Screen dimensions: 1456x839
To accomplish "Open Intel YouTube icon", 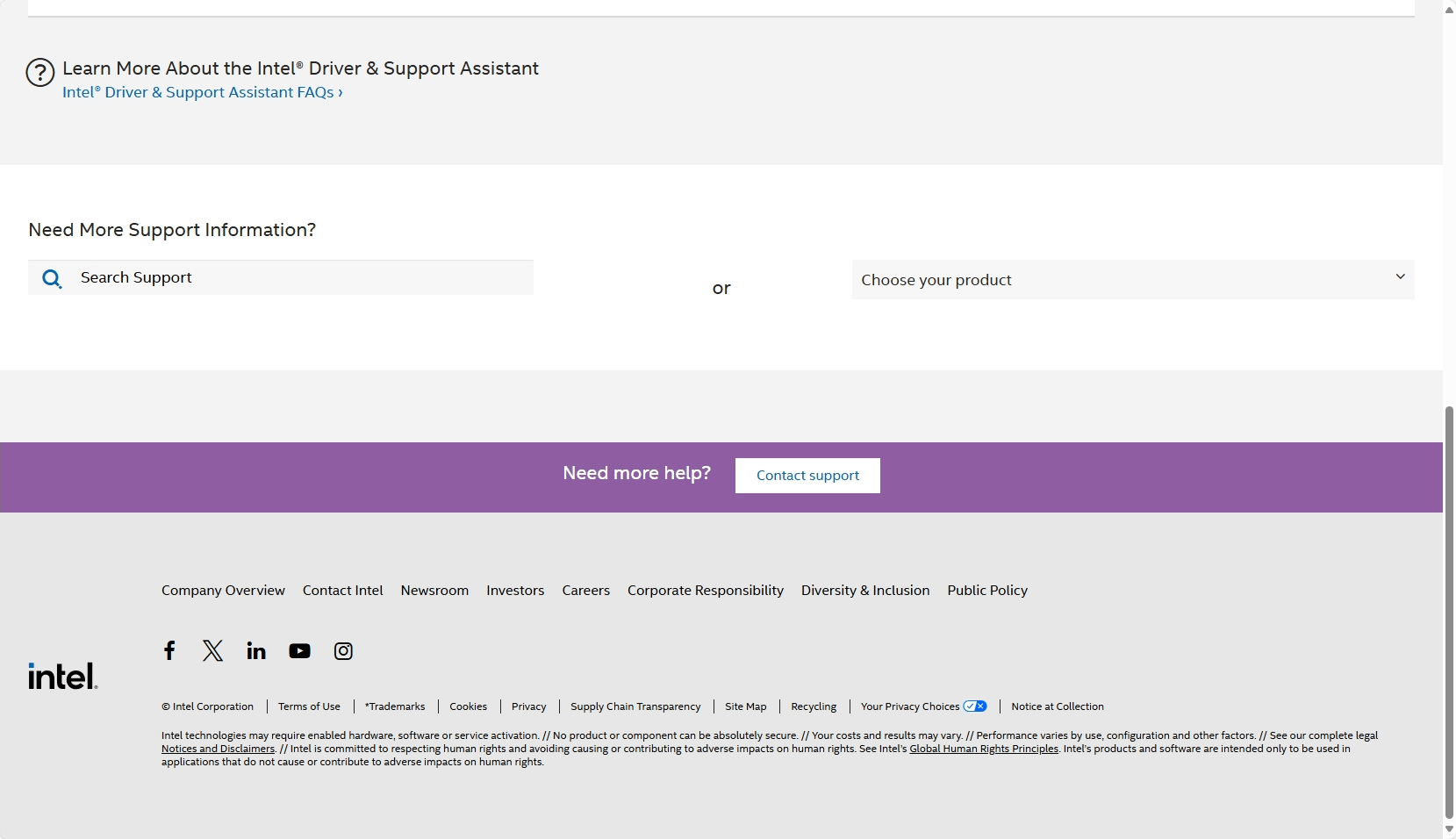I will [299, 651].
